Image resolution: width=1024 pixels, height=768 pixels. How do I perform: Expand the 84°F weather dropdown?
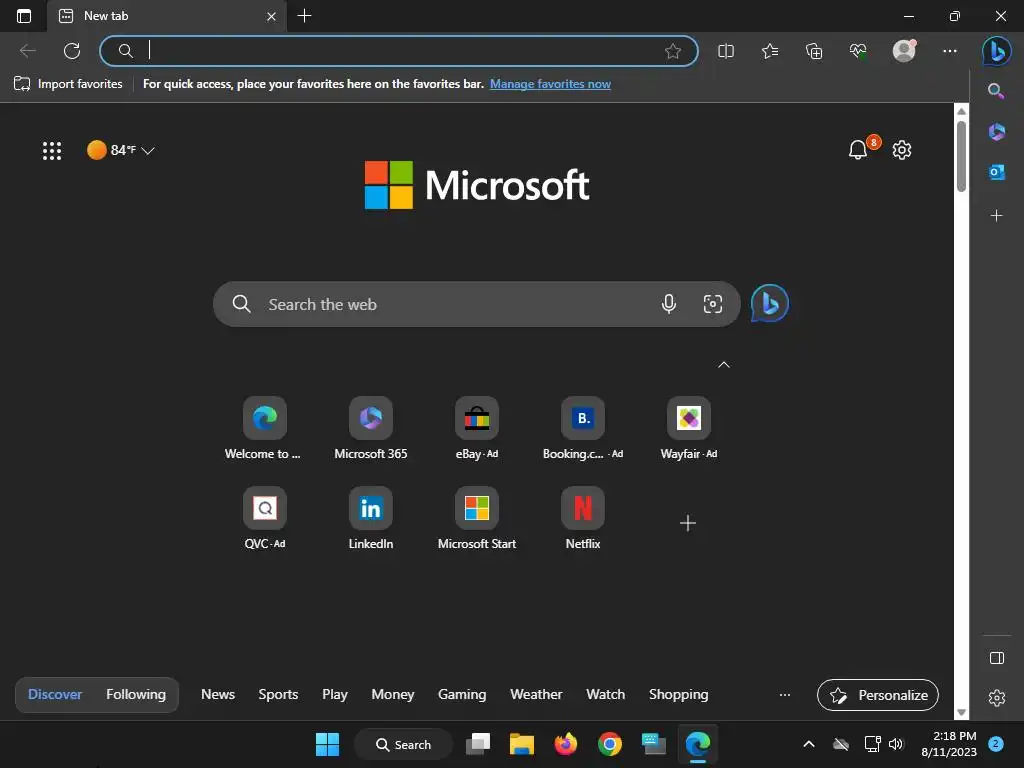121,150
